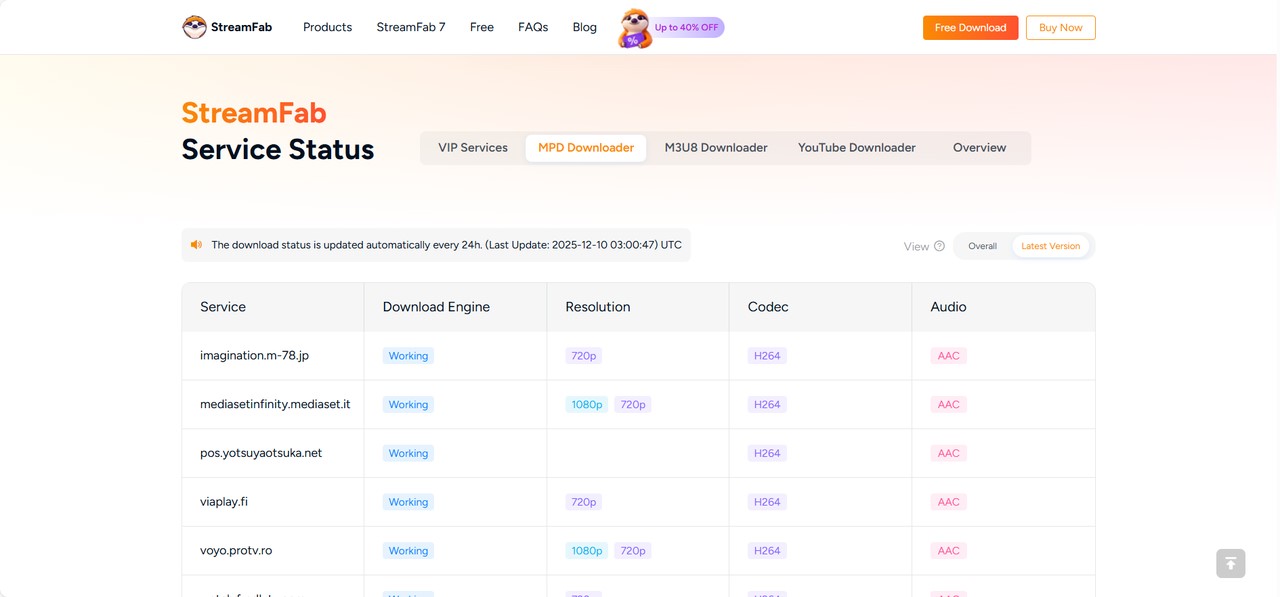Viewport: 1280px width, 597px height.
Task: Open the Blog link
Action: click(584, 27)
